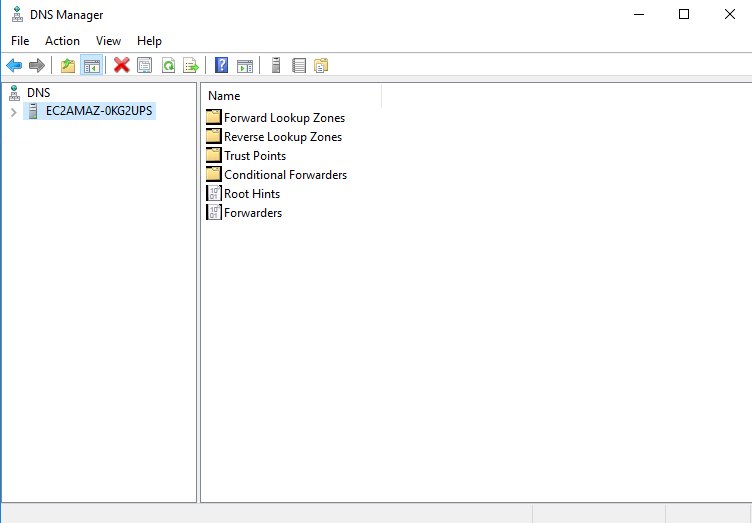Click the Back arrow toolbar icon
Viewport: 752px width, 523px height.
click(x=14, y=66)
